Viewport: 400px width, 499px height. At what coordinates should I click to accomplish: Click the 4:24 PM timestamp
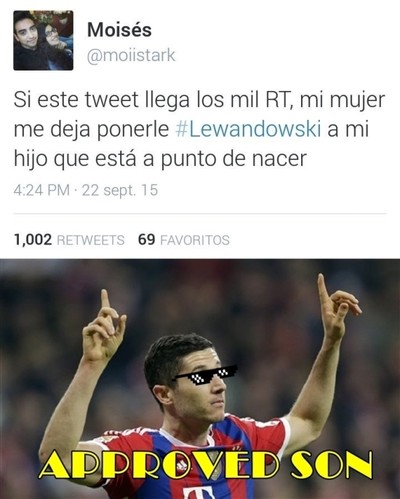(x=41, y=190)
